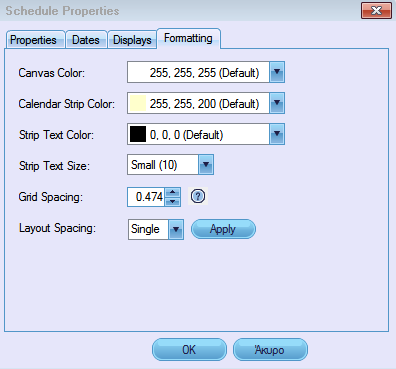This screenshot has width=396, height=369.
Task: Open the Grid Spacing help icon
Action: (x=198, y=196)
